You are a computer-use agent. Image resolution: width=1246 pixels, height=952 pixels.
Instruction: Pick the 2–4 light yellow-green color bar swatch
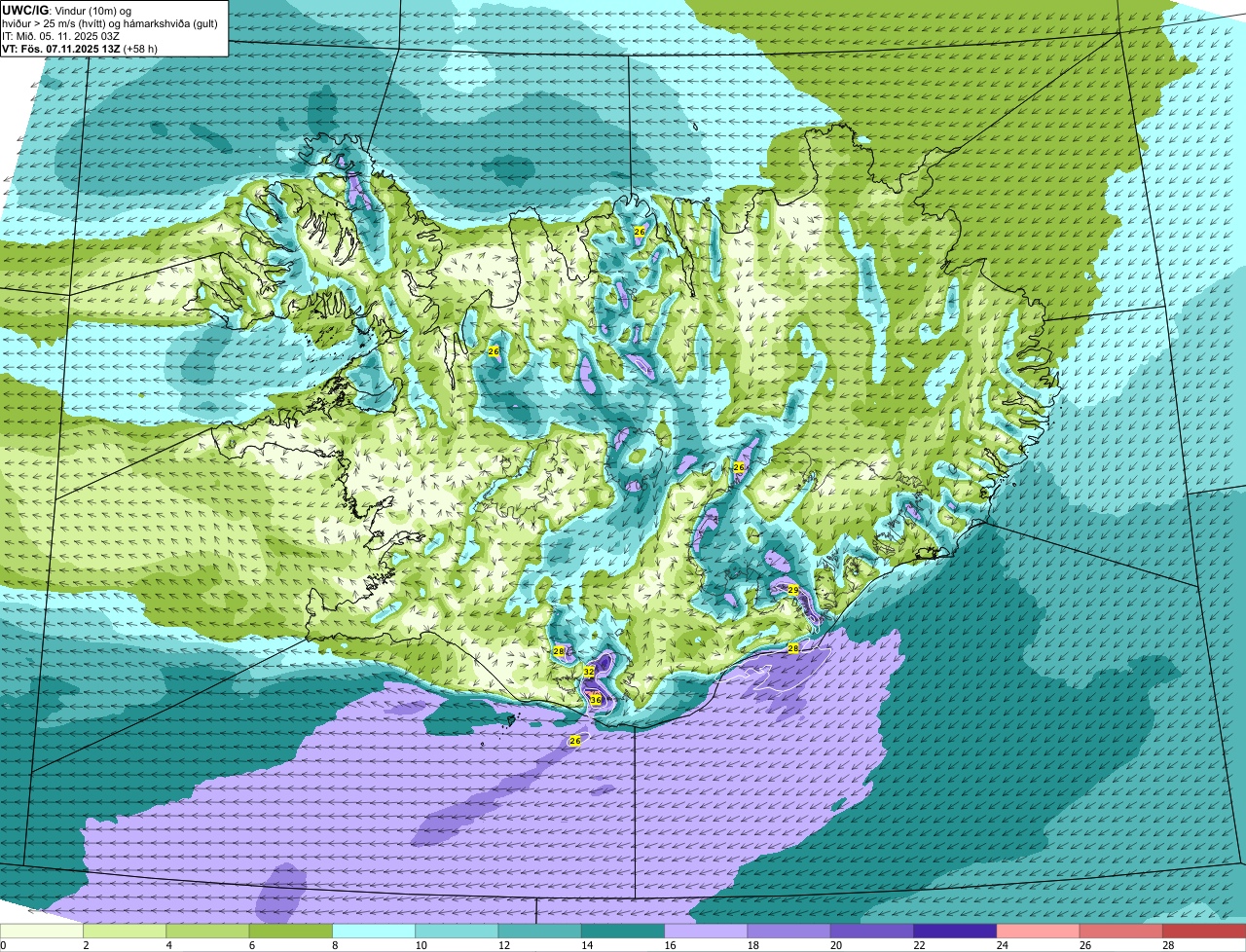126,932
